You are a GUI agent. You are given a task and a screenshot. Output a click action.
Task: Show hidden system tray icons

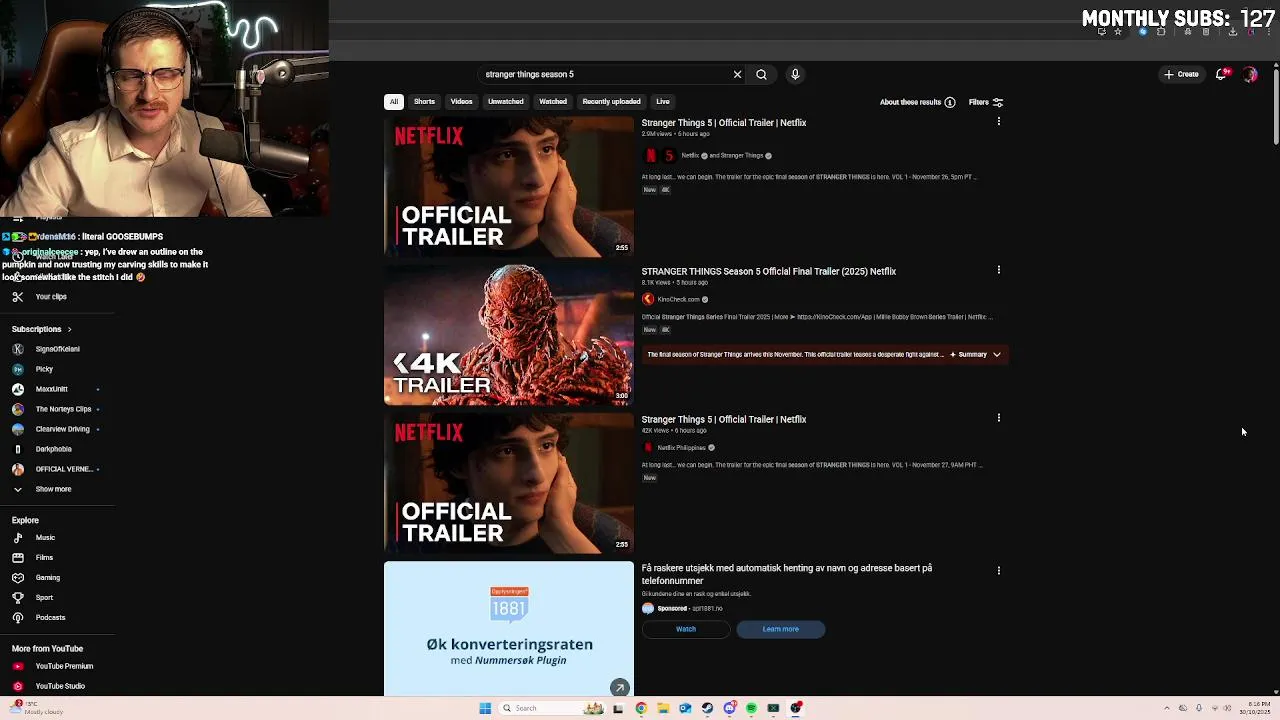tap(1166, 708)
